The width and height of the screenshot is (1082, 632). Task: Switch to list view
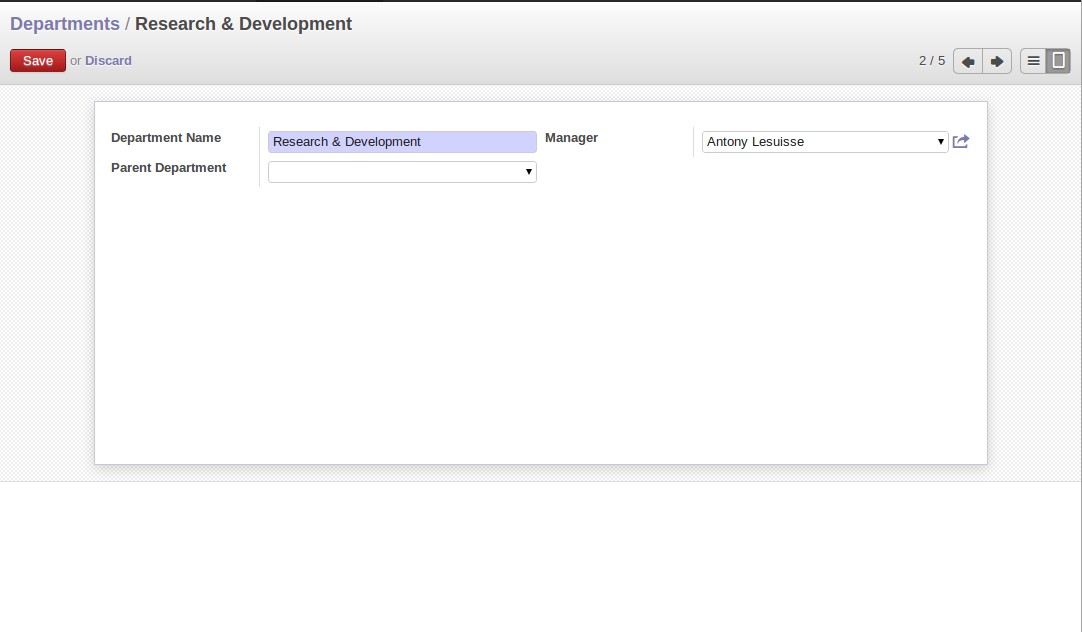pos(1033,61)
